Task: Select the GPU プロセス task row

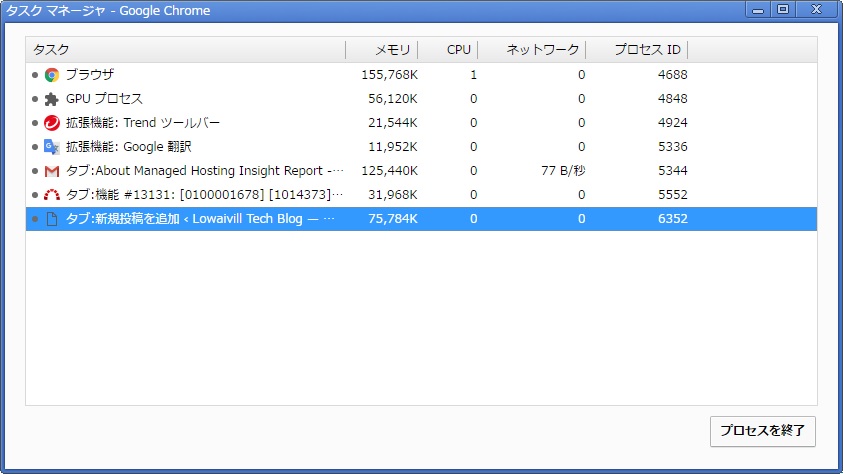Action: click(x=422, y=99)
